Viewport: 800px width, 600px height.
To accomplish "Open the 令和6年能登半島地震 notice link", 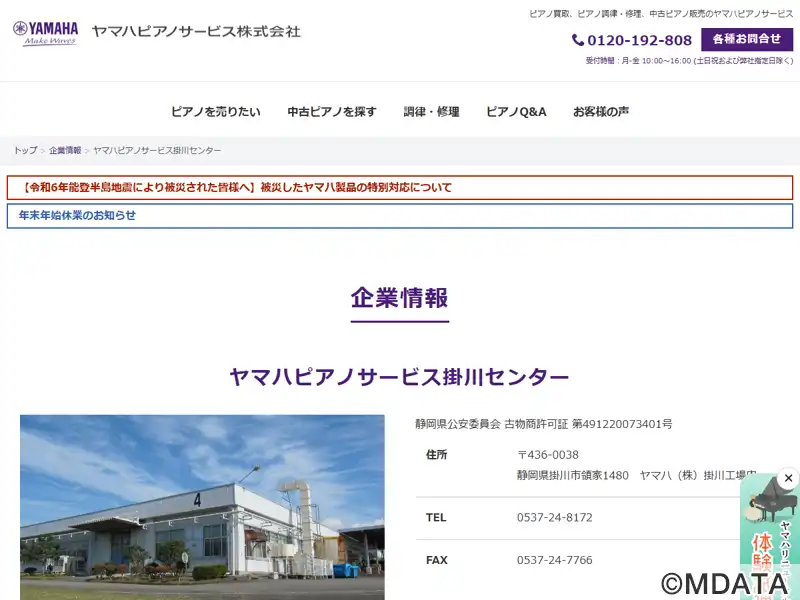I will [x=400, y=187].
